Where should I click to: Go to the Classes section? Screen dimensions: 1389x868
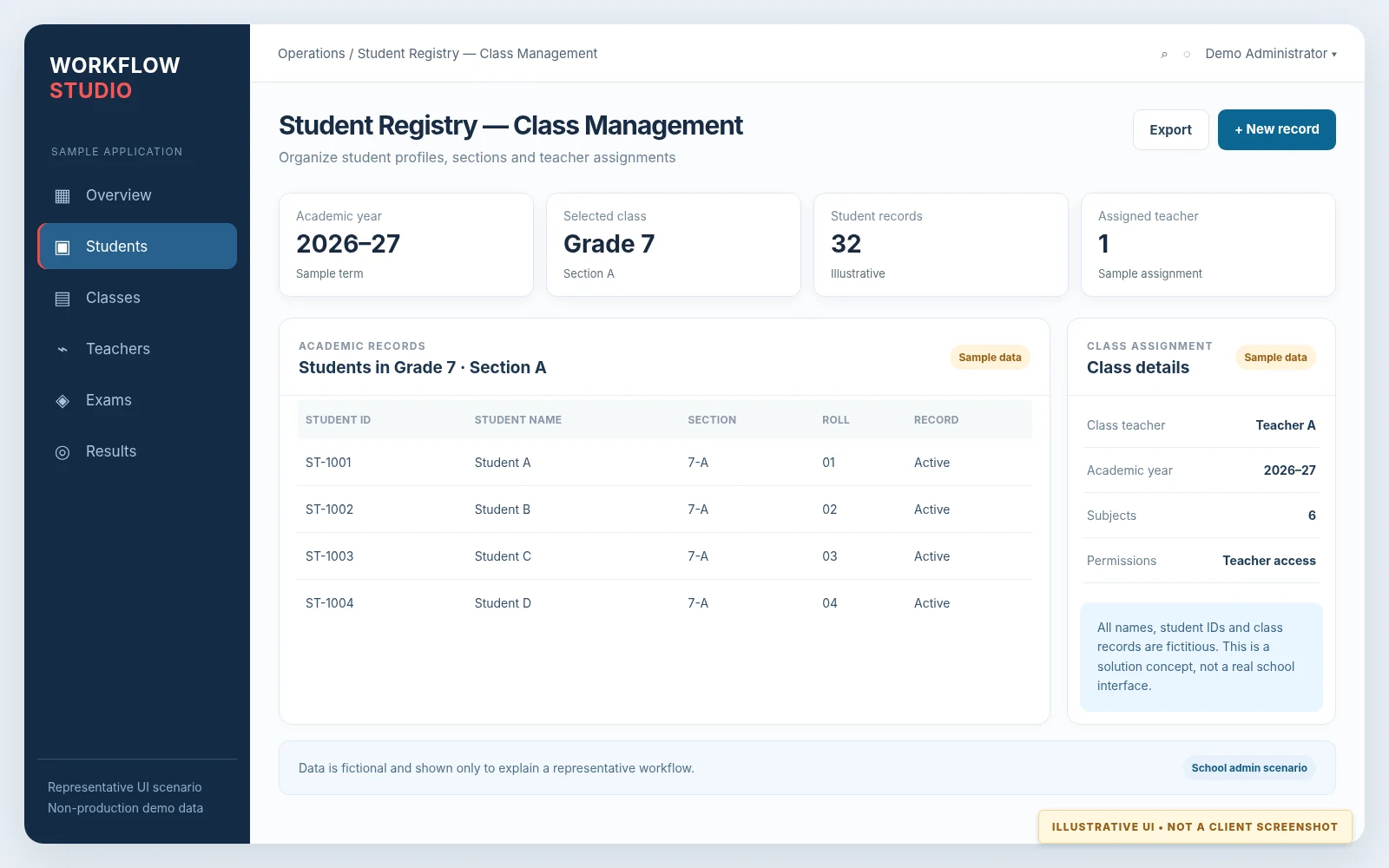(137, 298)
